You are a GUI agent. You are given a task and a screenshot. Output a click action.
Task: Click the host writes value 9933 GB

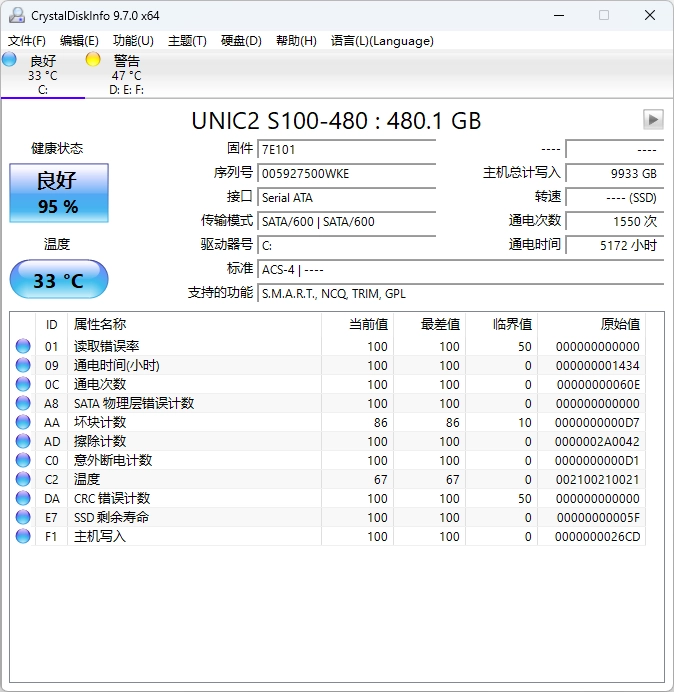614,173
